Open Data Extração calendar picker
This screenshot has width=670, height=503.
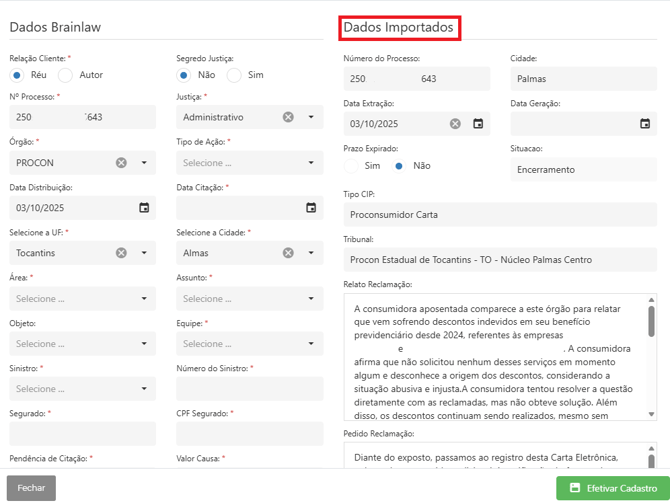478,124
